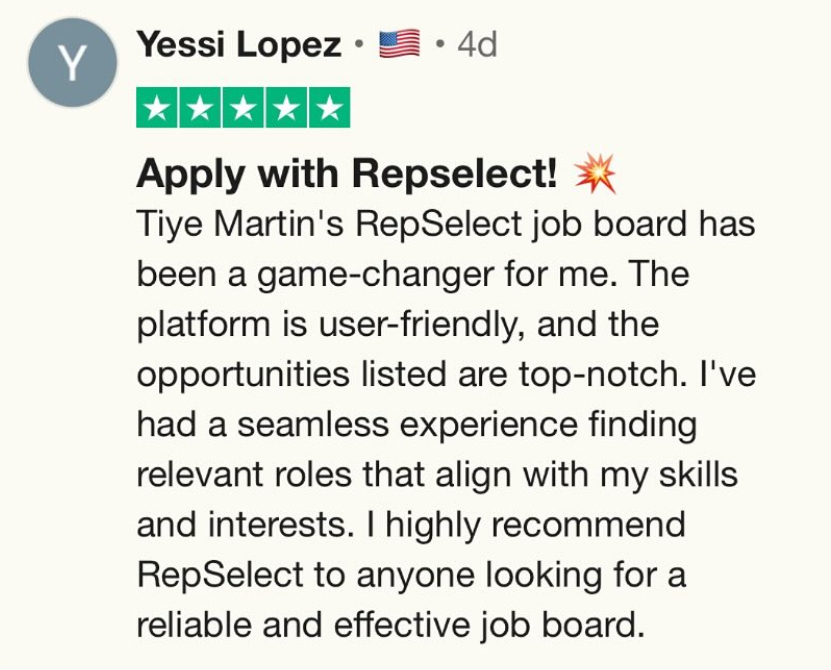Viewport: 831px width, 670px height.
Task: Click the "4d" review timestamp
Action: click(x=477, y=45)
